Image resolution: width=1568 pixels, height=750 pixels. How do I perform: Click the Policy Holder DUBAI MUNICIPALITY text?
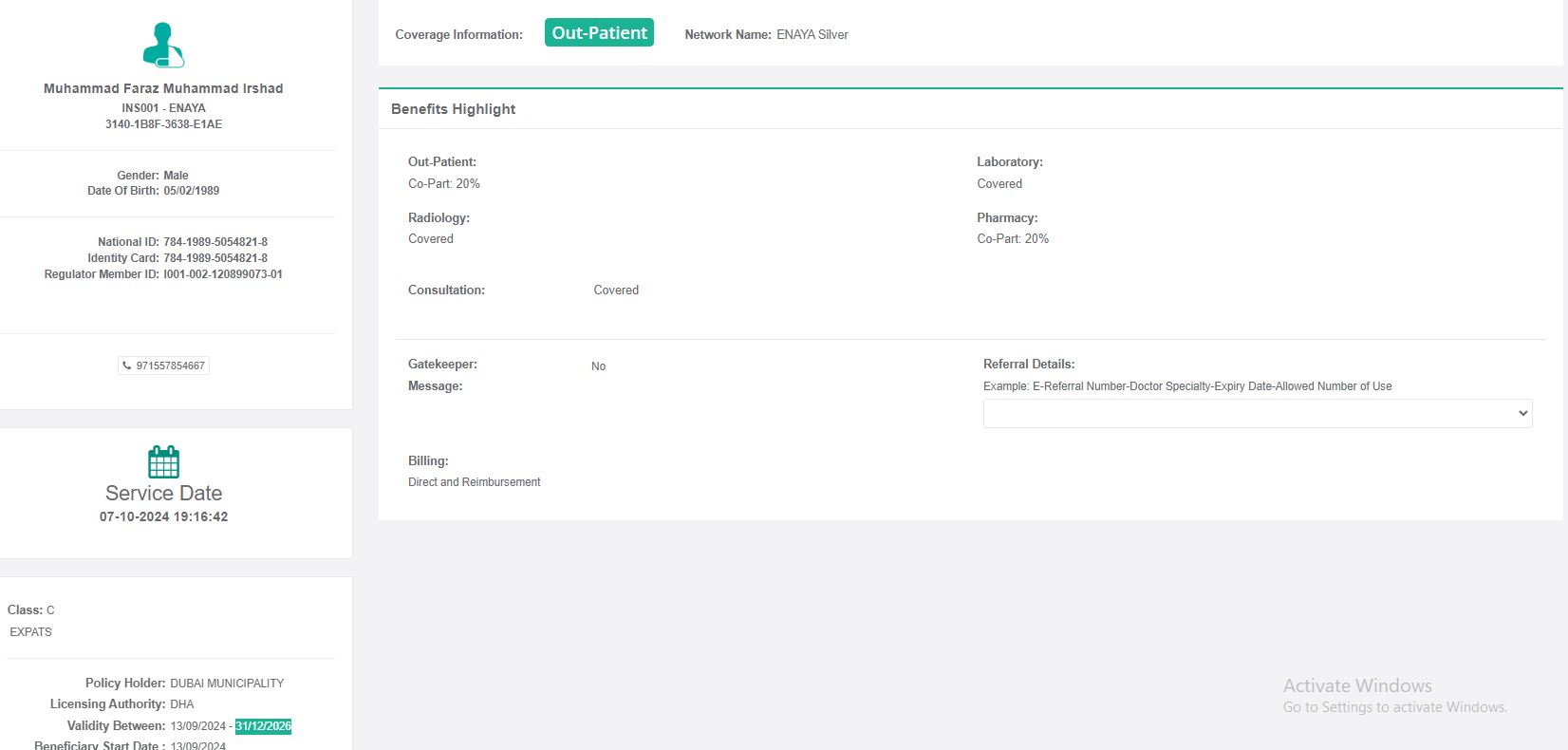(x=227, y=684)
